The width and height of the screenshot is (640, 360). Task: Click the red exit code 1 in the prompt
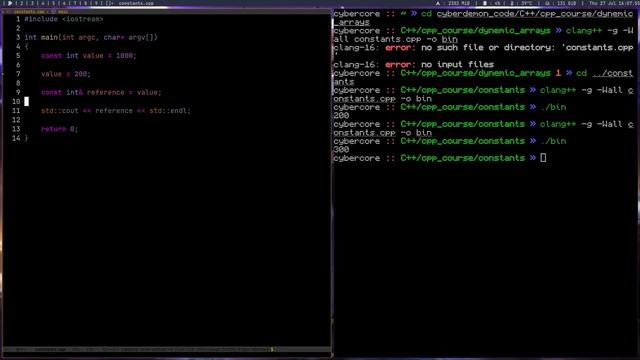pyautogui.click(x=558, y=73)
